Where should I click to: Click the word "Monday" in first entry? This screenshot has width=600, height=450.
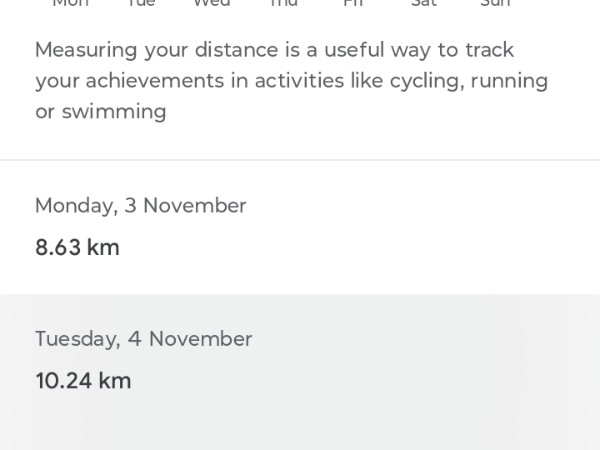click(x=75, y=205)
